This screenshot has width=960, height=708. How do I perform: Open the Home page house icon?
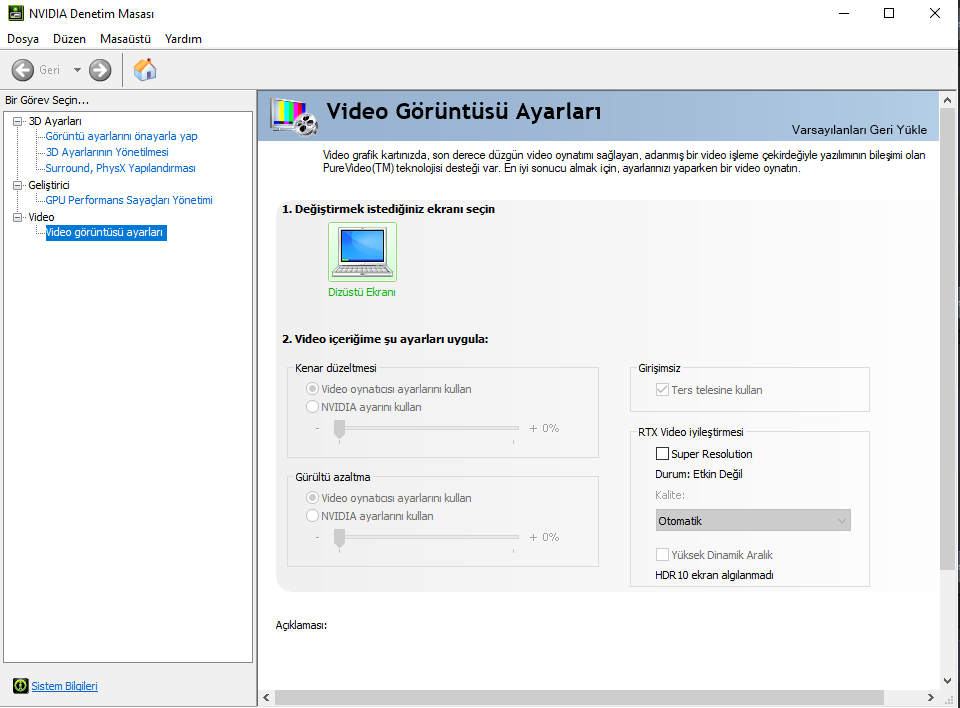145,70
